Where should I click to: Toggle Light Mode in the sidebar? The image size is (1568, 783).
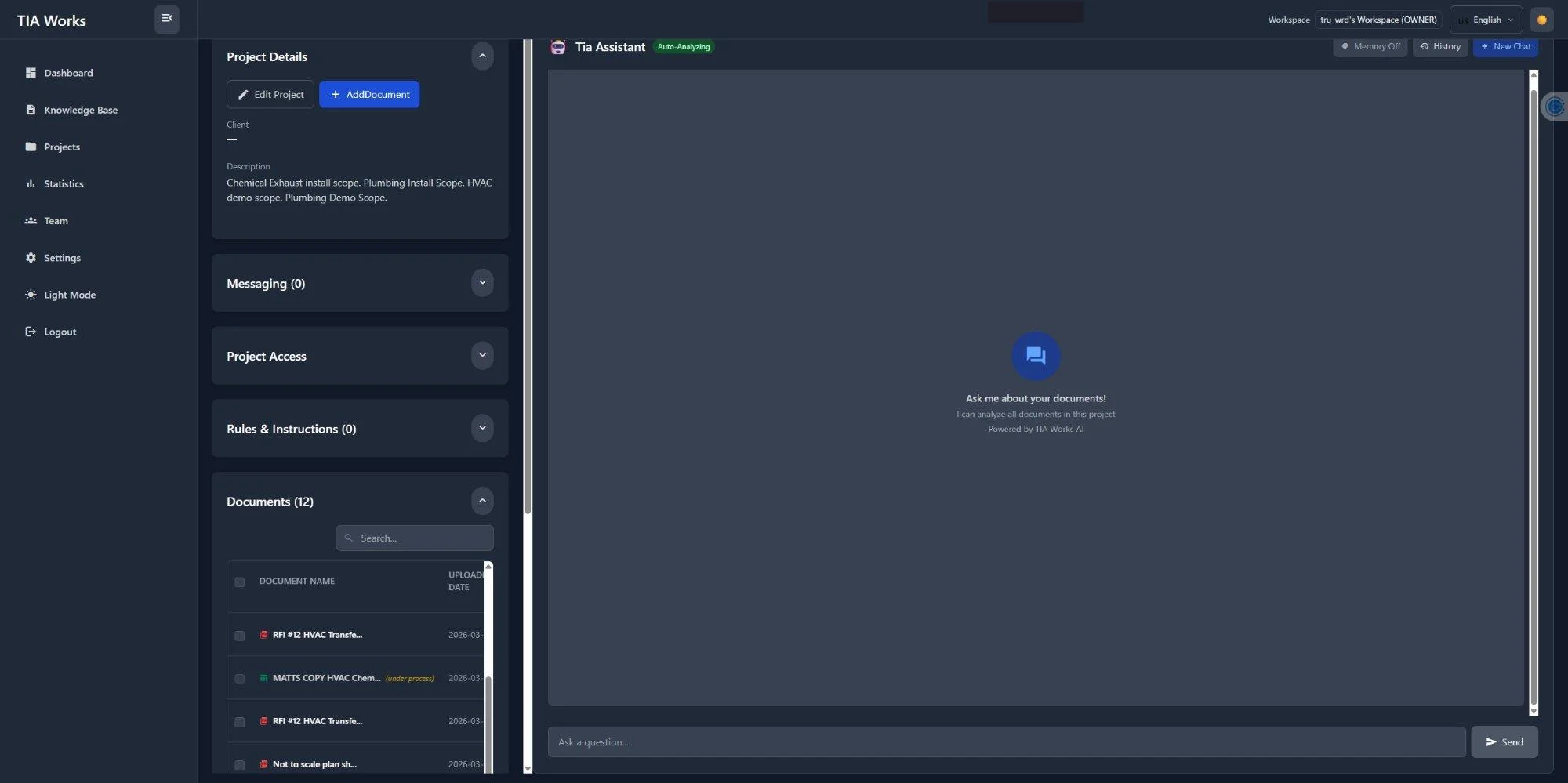click(69, 295)
